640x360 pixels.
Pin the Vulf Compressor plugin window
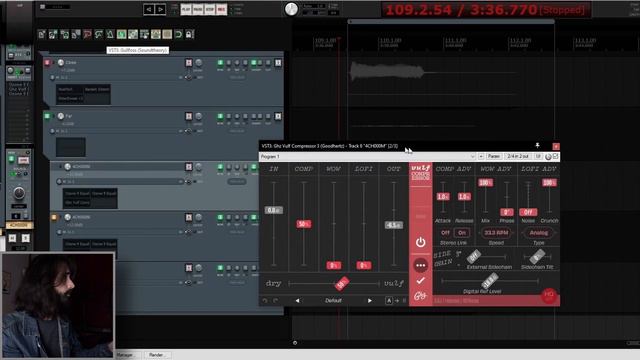537,146
